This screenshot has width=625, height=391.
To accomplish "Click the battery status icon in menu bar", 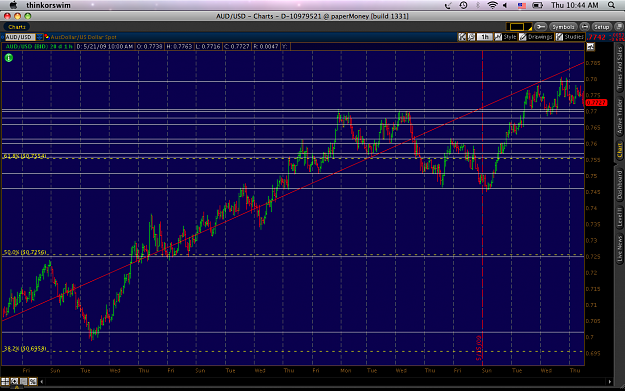I will pyautogui.click(x=538, y=5).
